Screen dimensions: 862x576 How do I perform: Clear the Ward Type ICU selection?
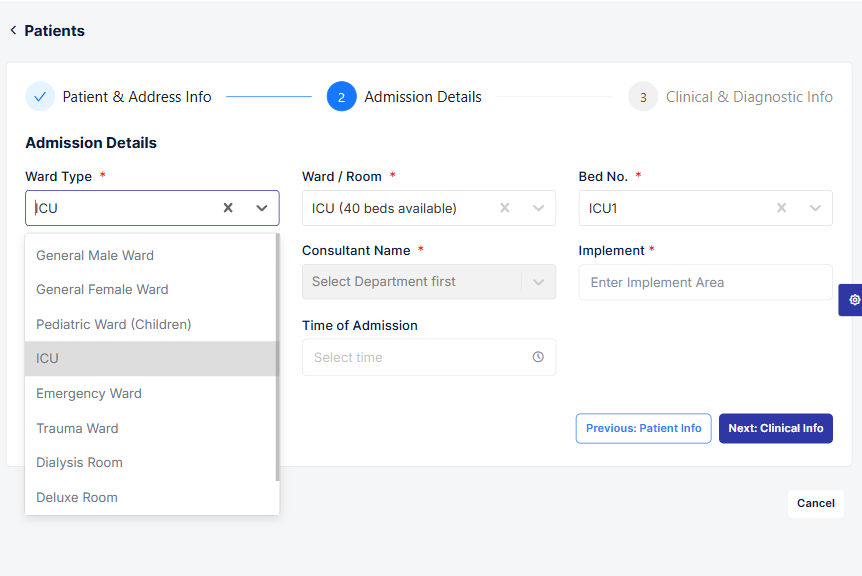(228, 208)
